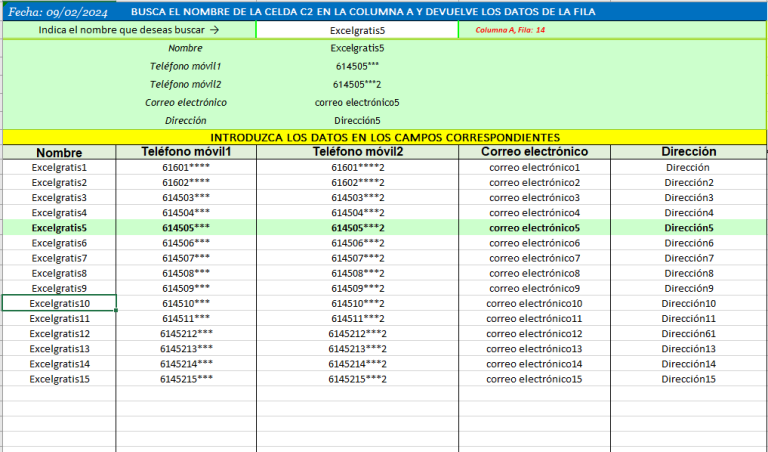
Task: Select the italic 'Teléfono móvil1' label
Action: coord(185,66)
